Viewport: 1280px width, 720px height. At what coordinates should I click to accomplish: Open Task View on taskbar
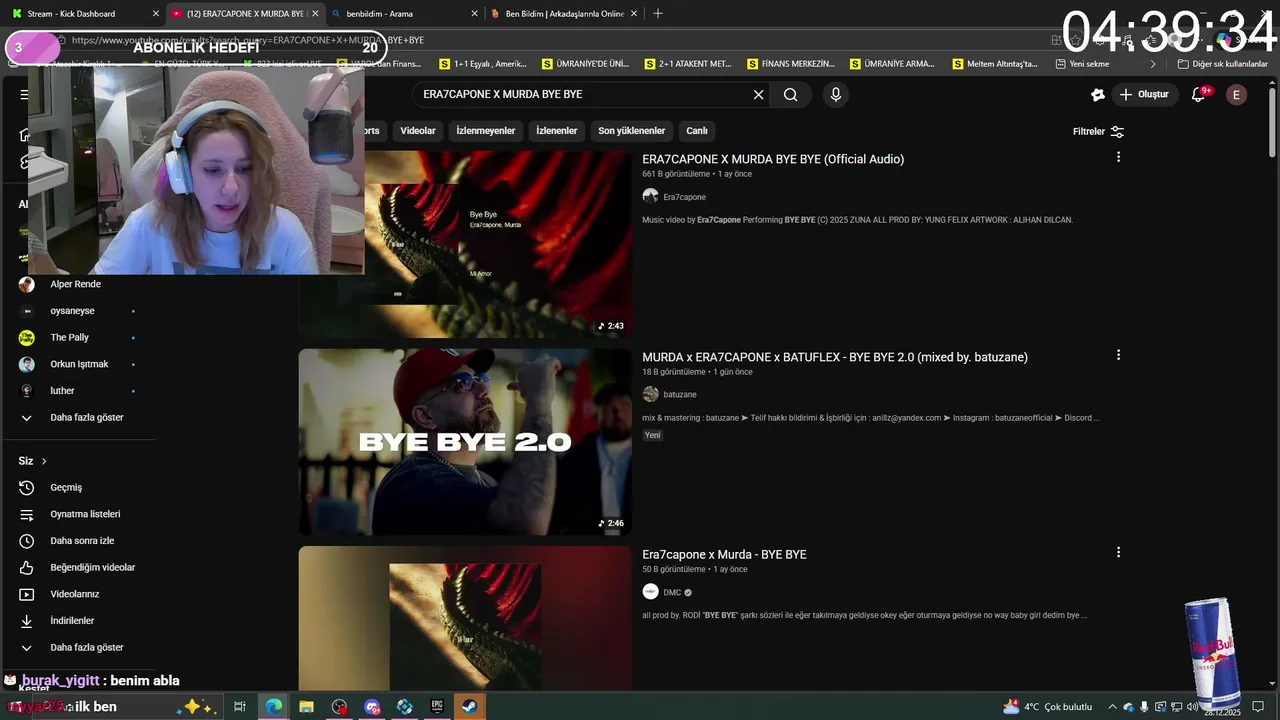coord(240,706)
